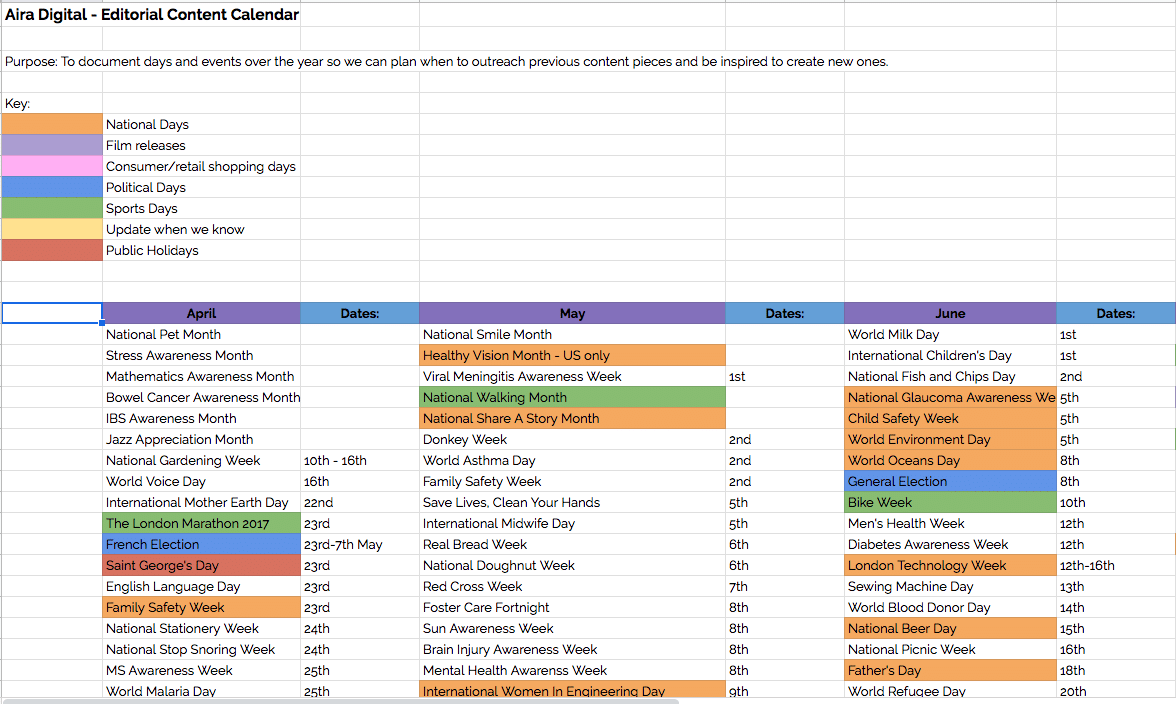The image size is (1176, 704).
Task: Select the National Gardening Week cell
Action: coord(201,460)
